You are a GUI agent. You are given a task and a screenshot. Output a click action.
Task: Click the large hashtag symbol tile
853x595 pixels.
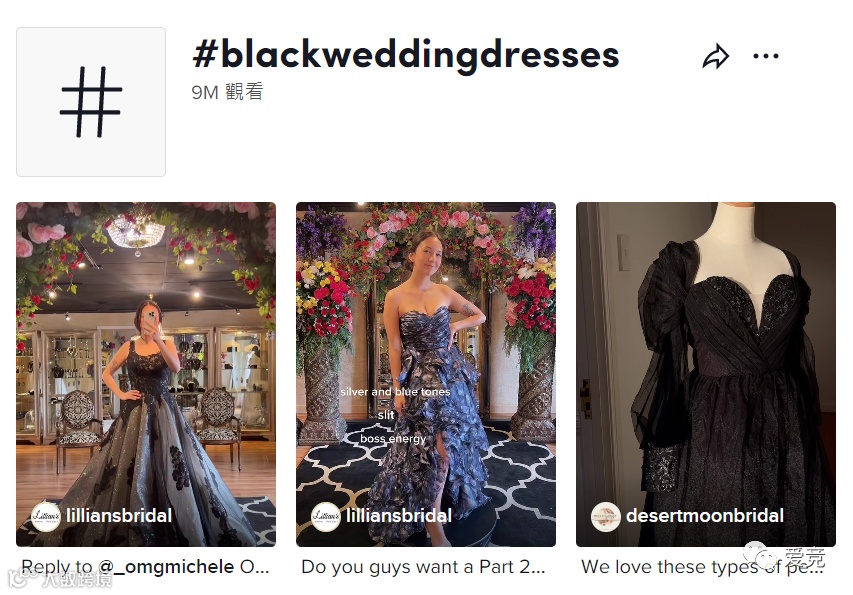91,102
